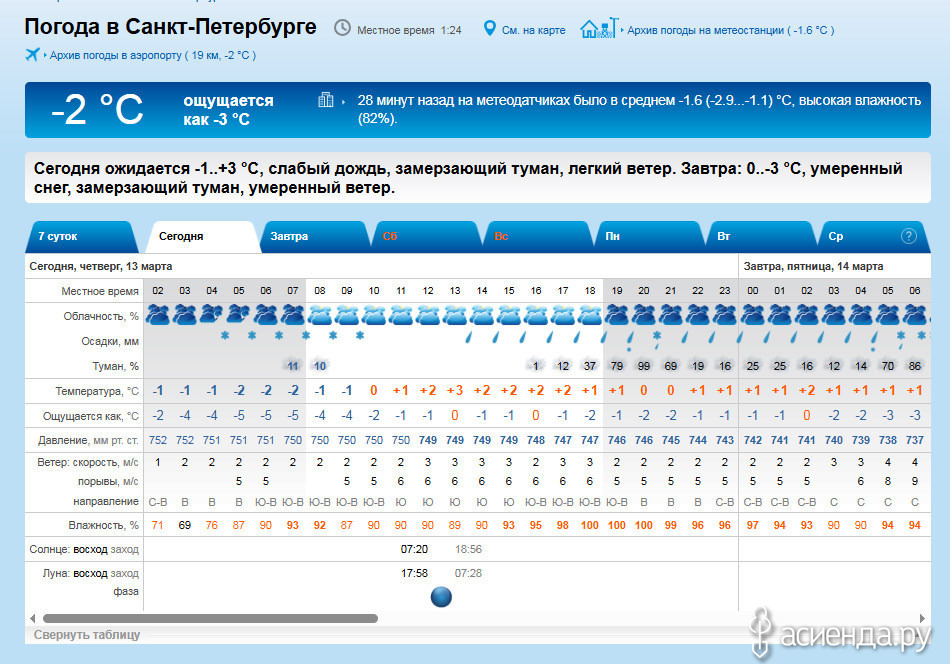Click the cloudiness icon under hour 12
Image resolution: width=950 pixels, height=664 pixels.
428,315
